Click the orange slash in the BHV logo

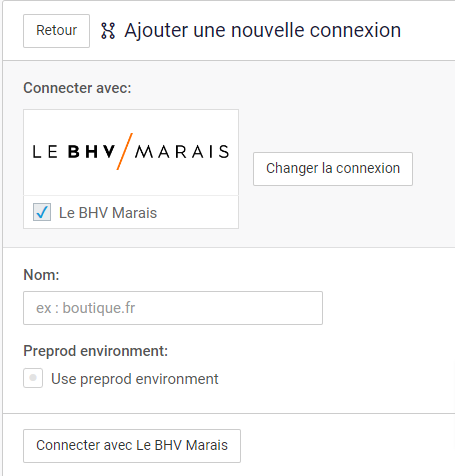click(x=124, y=151)
